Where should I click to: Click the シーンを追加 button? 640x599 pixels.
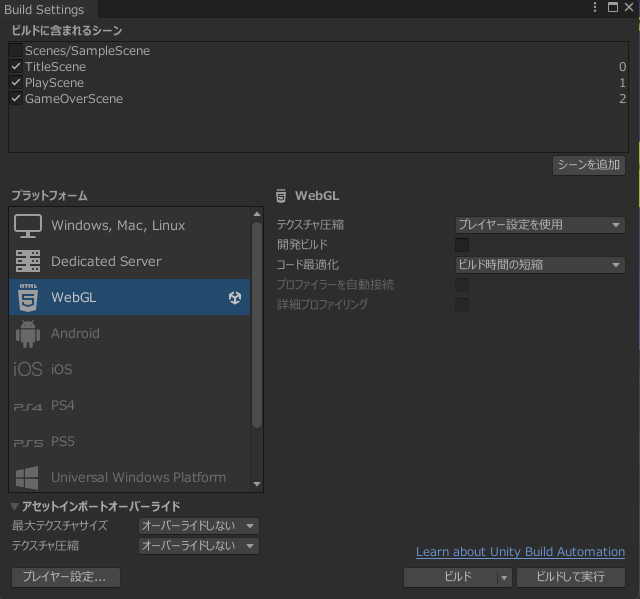tap(589, 165)
